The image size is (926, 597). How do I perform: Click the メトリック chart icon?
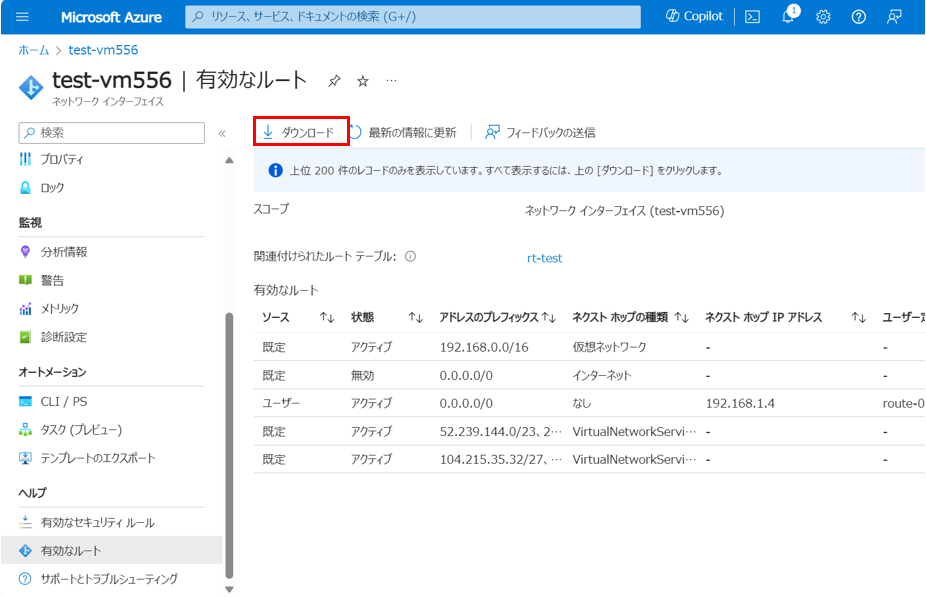(25, 309)
